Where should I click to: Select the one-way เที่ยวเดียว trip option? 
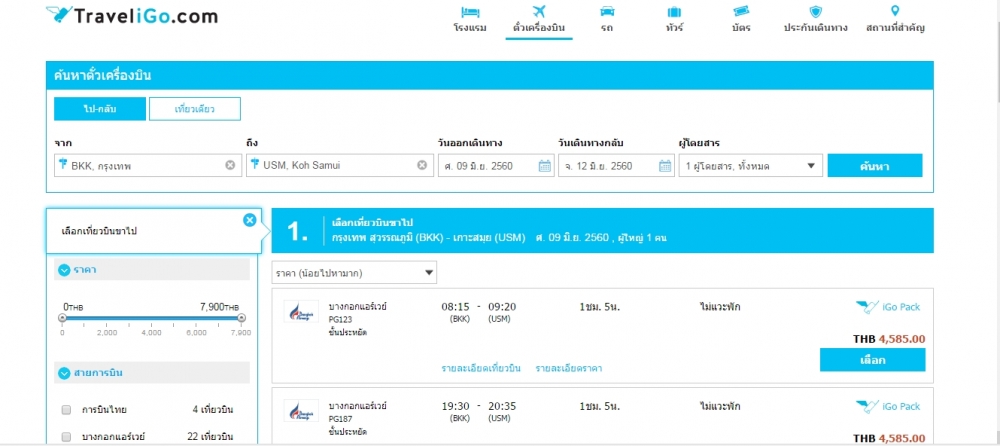click(194, 108)
